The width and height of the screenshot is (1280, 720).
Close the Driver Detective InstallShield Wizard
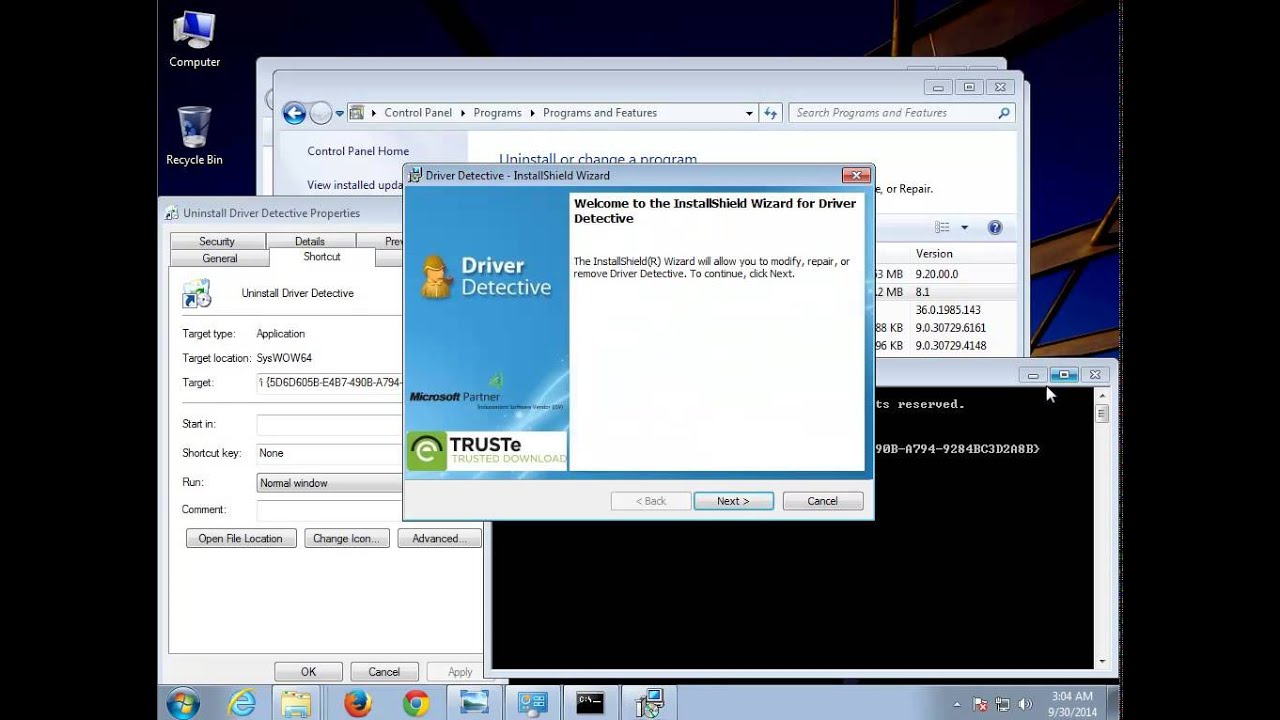coord(856,175)
